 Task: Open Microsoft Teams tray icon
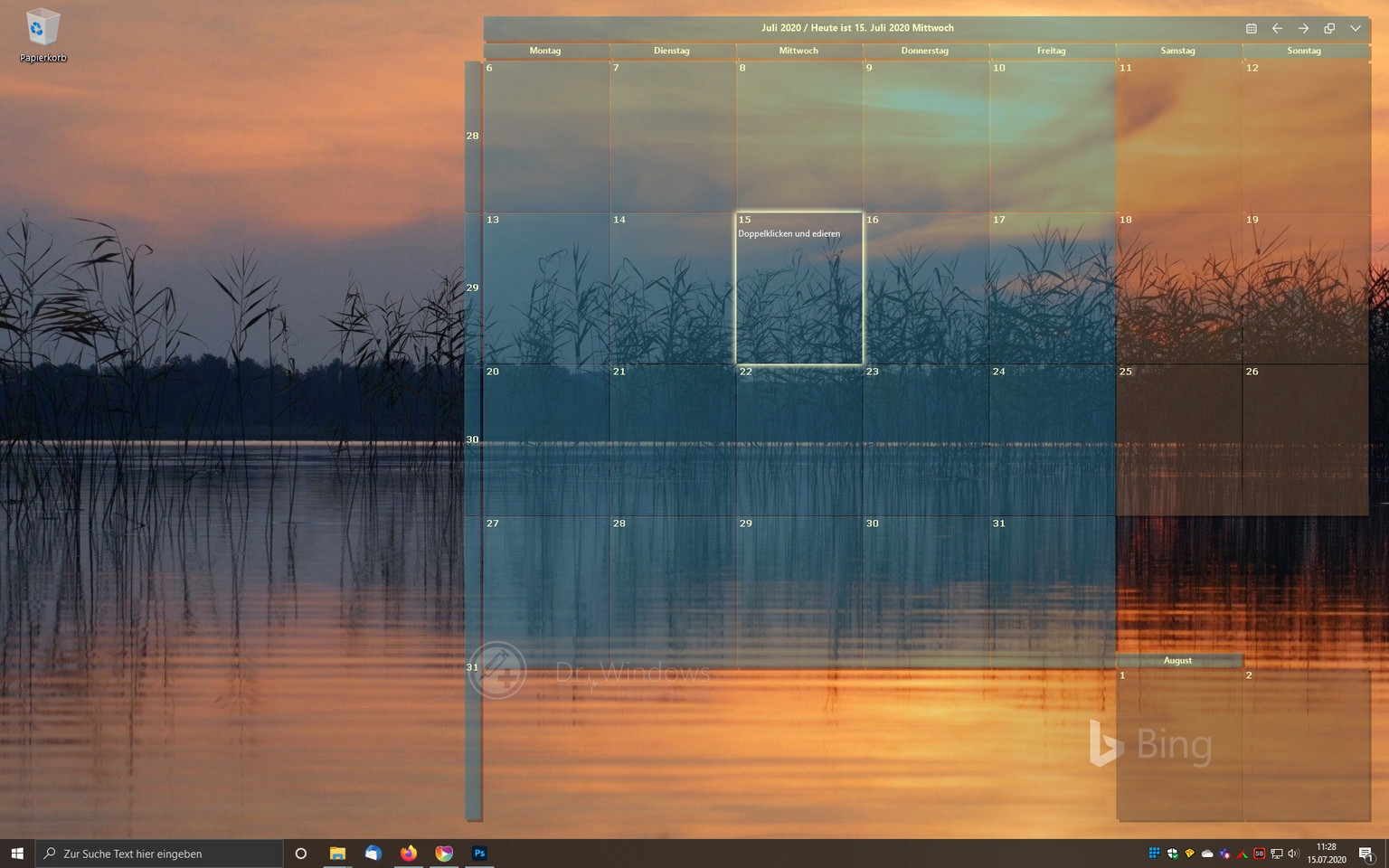point(1224,854)
